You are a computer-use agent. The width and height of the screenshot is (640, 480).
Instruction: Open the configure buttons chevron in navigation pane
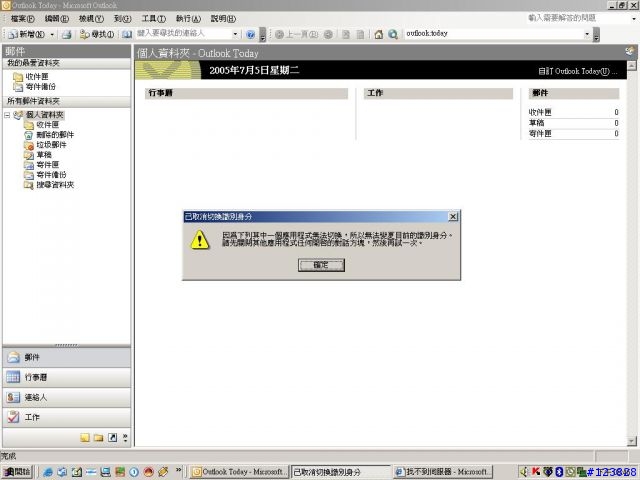point(125,438)
